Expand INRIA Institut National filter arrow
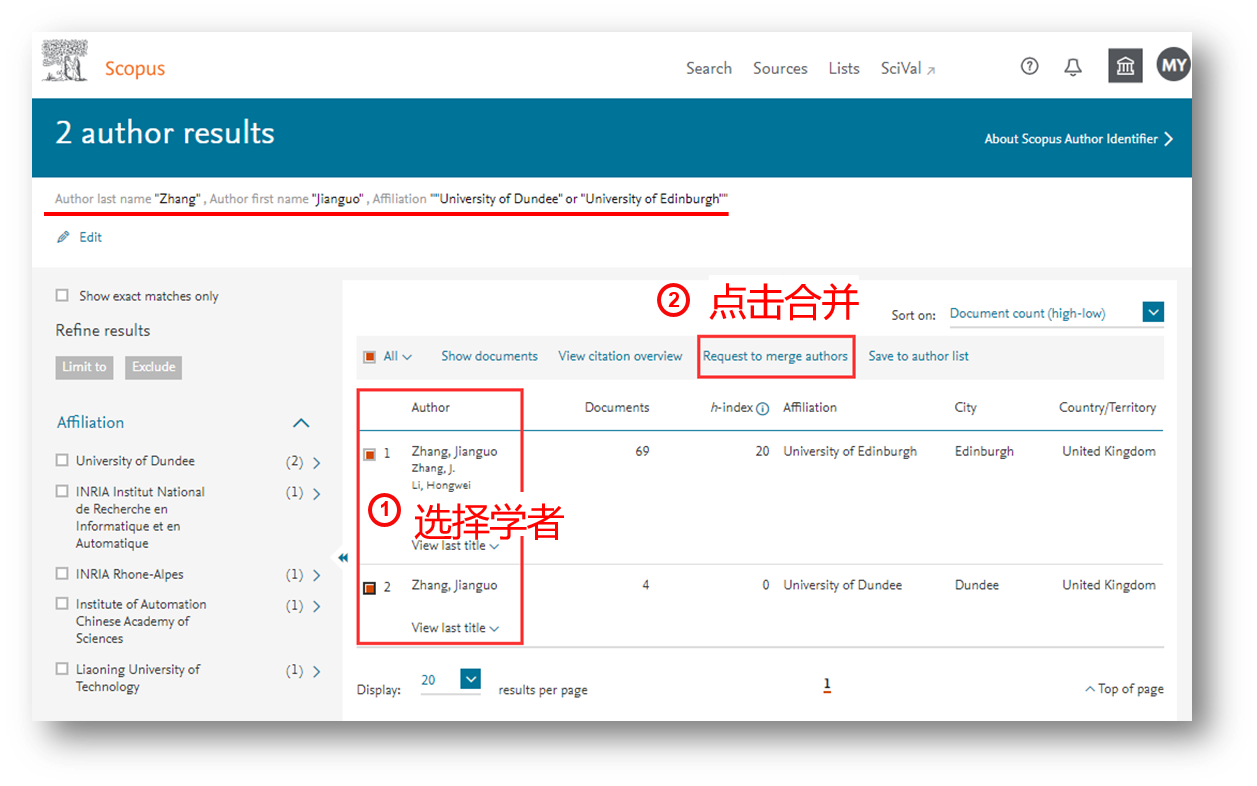Viewport: 1257px width, 786px height. coord(317,494)
